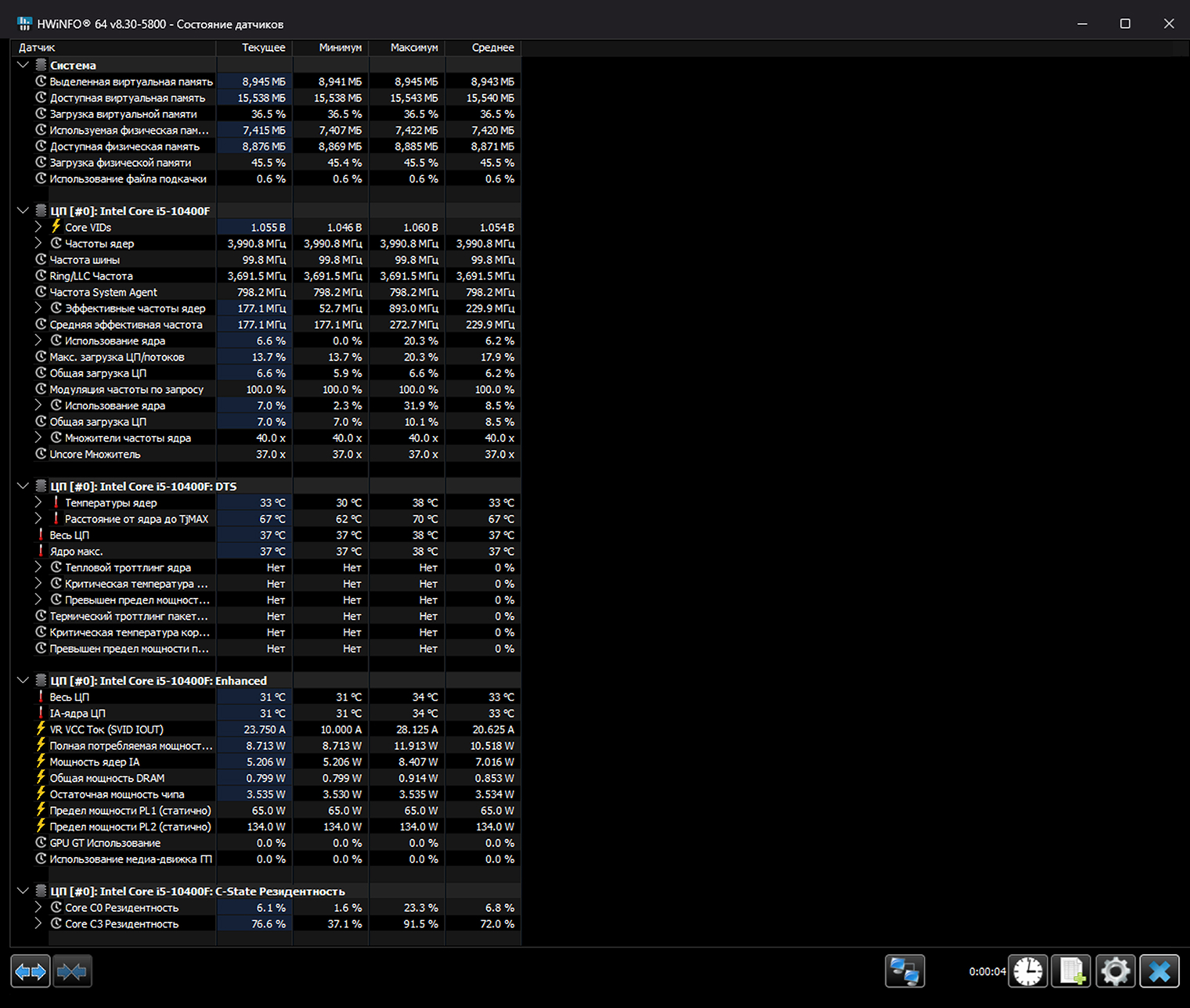Click the 23.750 A current value
The height and width of the screenshot is (1008, 1190).
pyautogui.click(x=265, y=729)
